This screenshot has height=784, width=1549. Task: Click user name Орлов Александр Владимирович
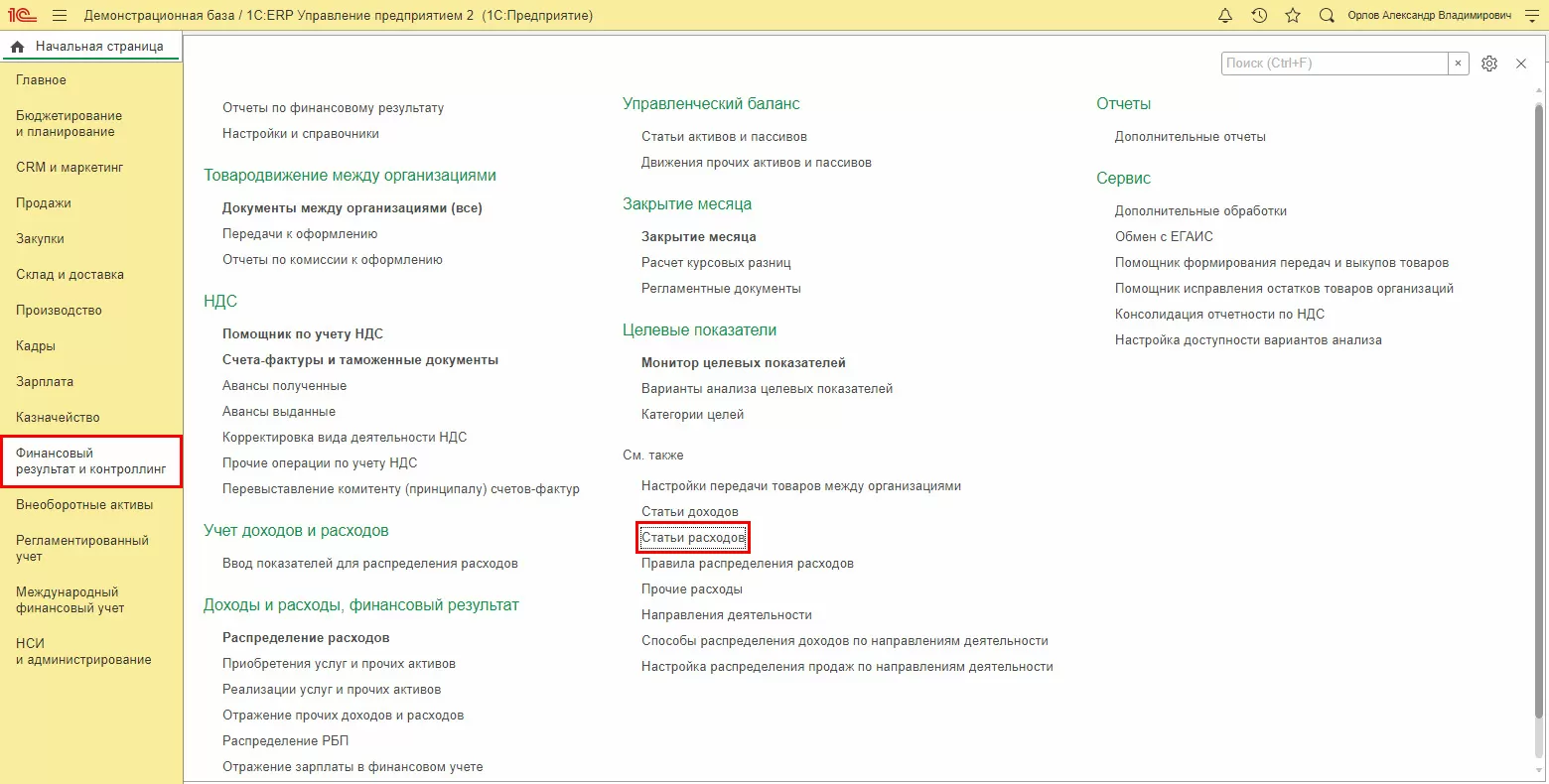coord(1430,16)
